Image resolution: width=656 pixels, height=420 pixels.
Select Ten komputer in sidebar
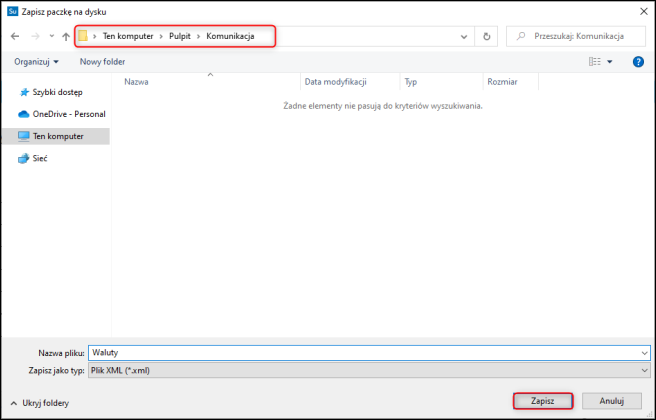pos(58,136)
